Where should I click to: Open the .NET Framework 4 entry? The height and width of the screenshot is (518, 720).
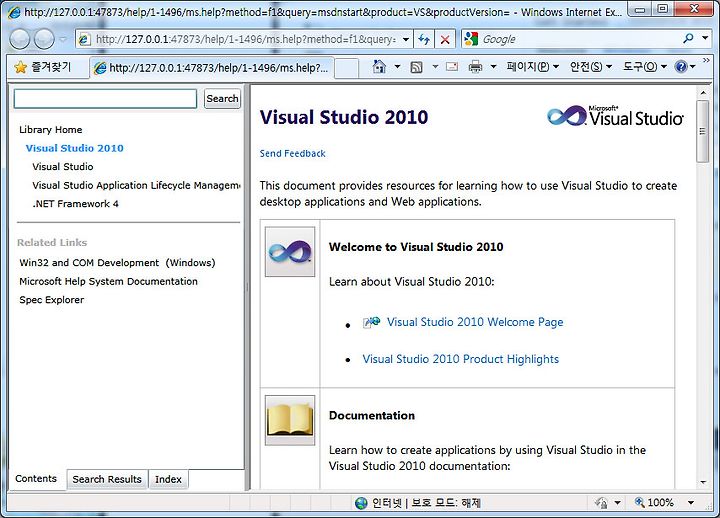(x=75, y=203)
